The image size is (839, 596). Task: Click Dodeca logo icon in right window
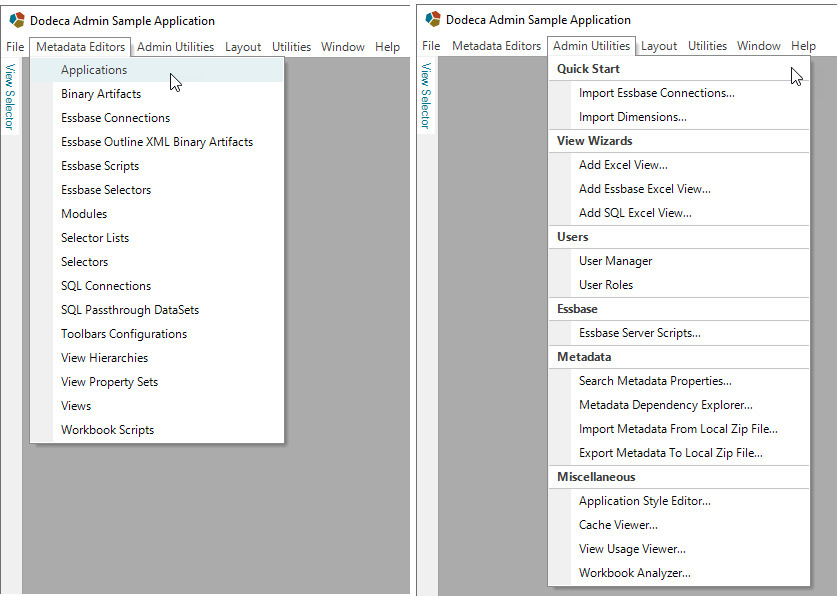(433, 19)
